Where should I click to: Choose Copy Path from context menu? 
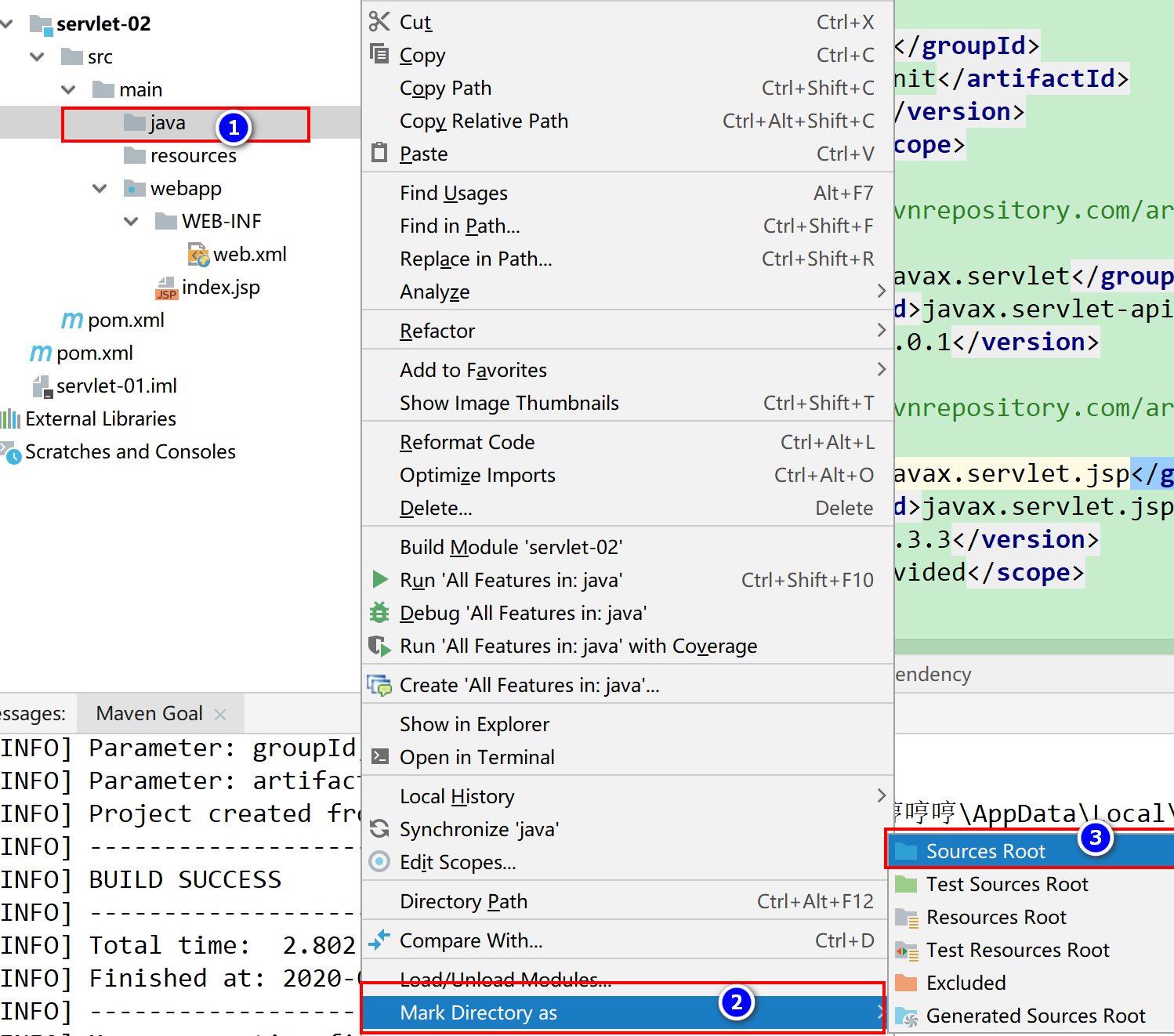click(627, 88)
